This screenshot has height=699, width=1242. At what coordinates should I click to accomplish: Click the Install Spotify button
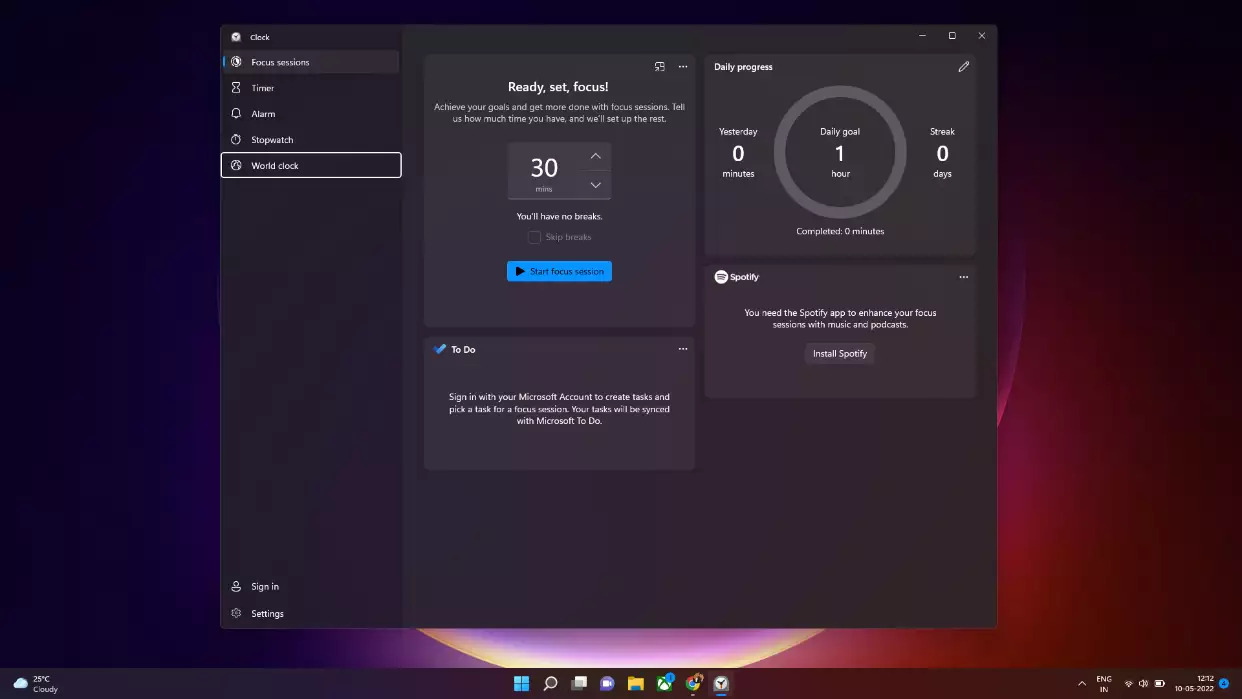tap(840, 354)
